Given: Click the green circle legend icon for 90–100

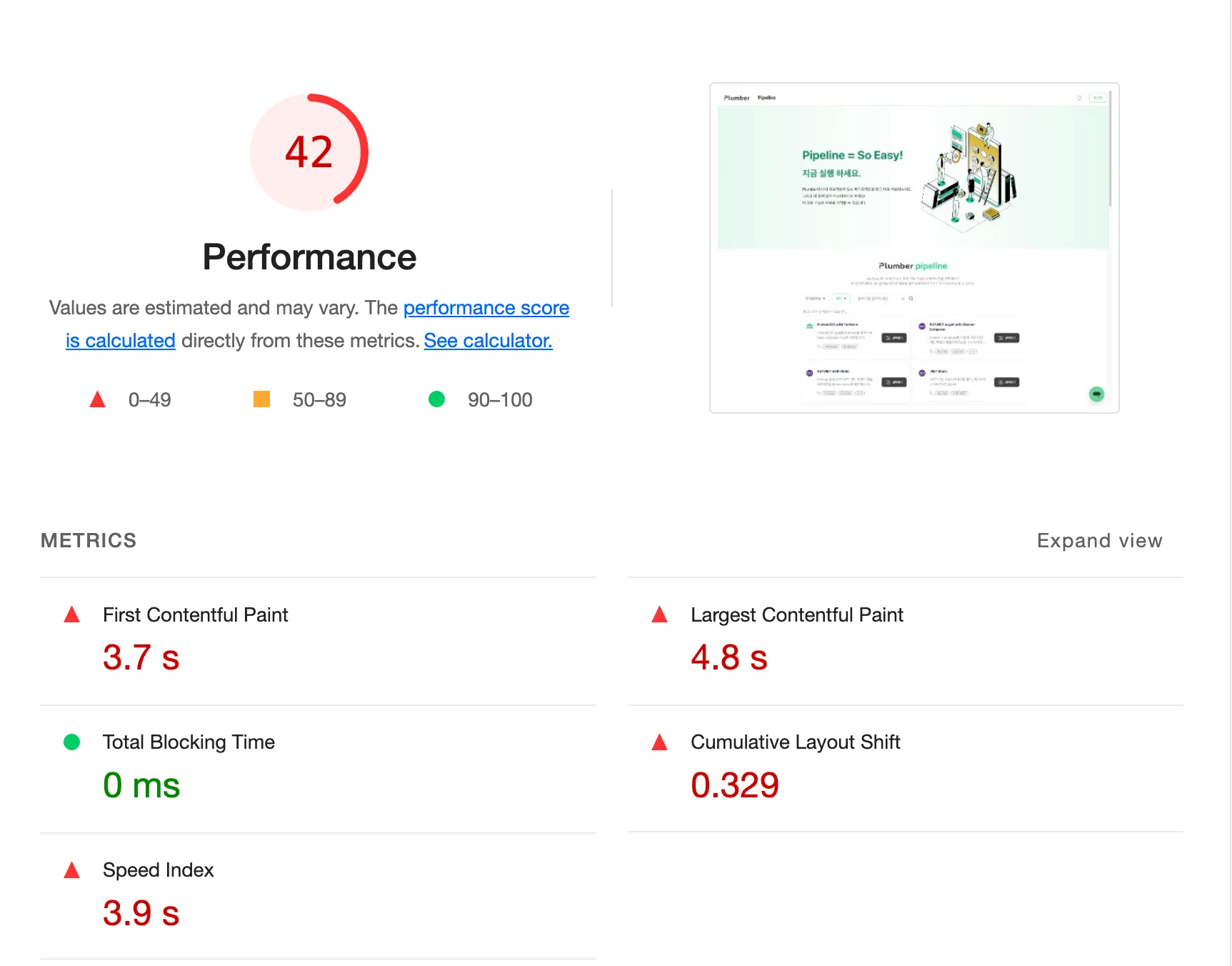Looking at the screenshot, I should coord(436,399).
